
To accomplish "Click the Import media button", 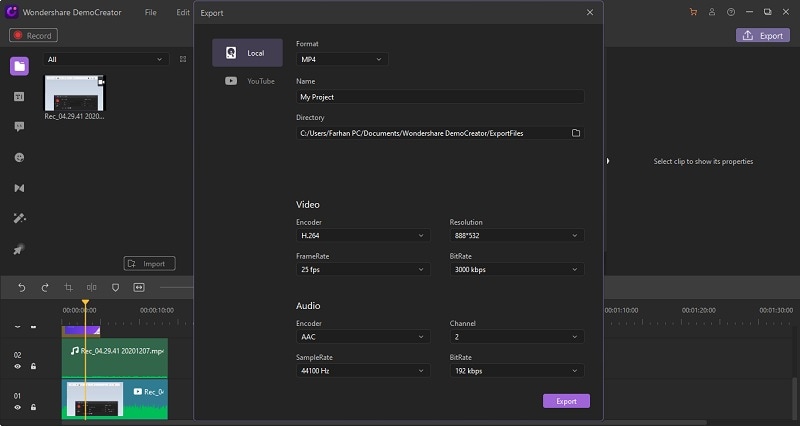I will [x=149, y=264].
